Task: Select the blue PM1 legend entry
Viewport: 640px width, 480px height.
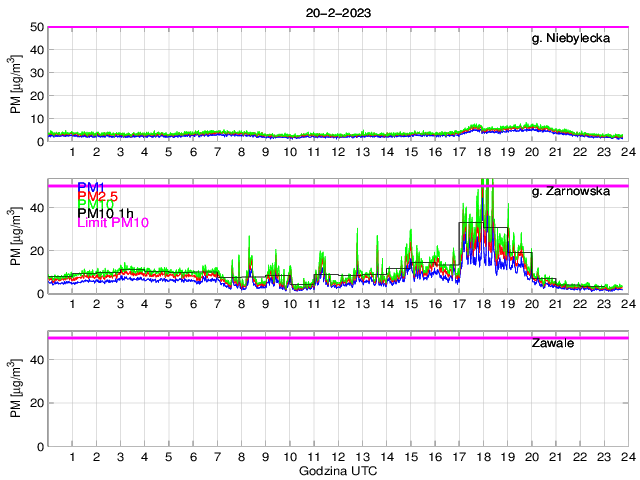Action: point(91,187)
